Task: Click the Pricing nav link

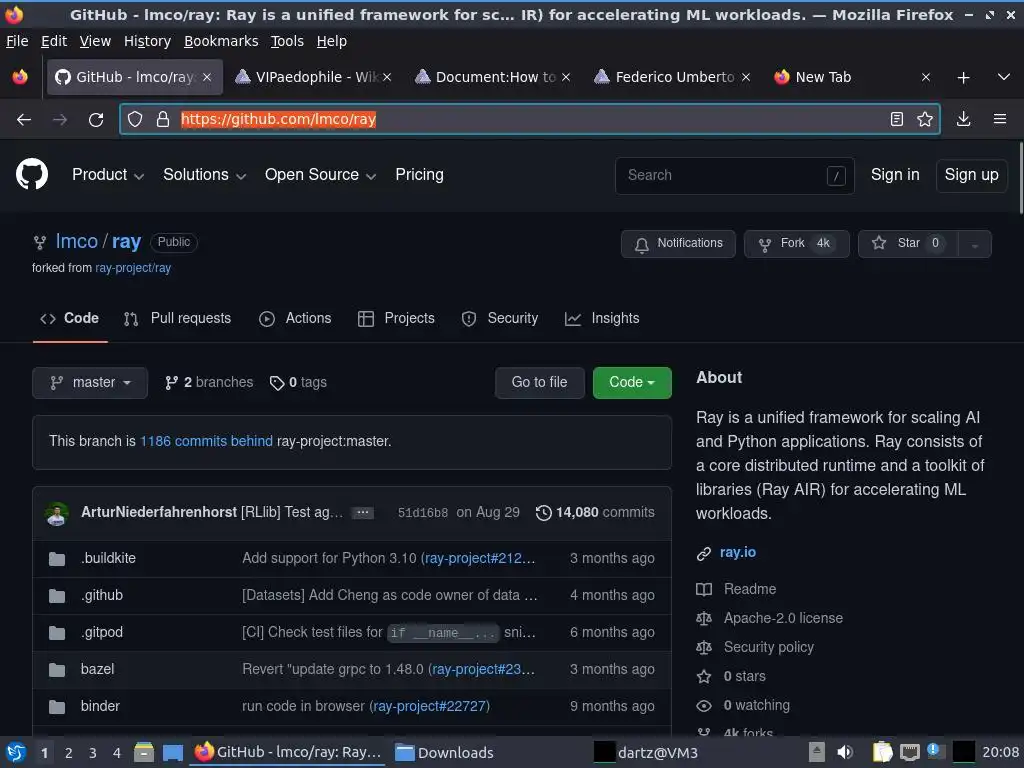Action: click(419, 174)
